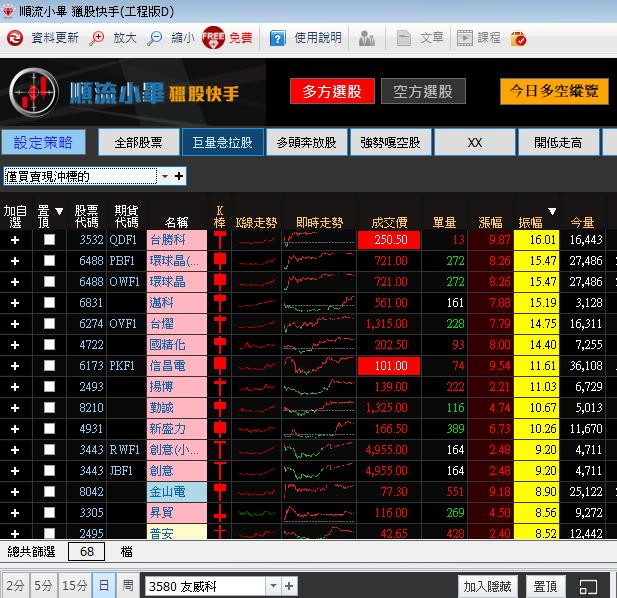Click the 空方選股 button

click(423, 91)
